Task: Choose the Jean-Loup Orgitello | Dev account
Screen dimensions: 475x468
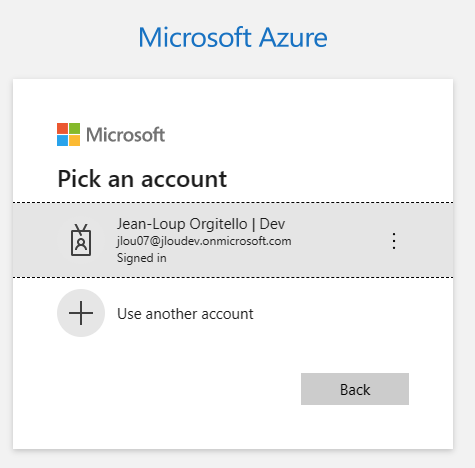Action: (x=233, y=240)
